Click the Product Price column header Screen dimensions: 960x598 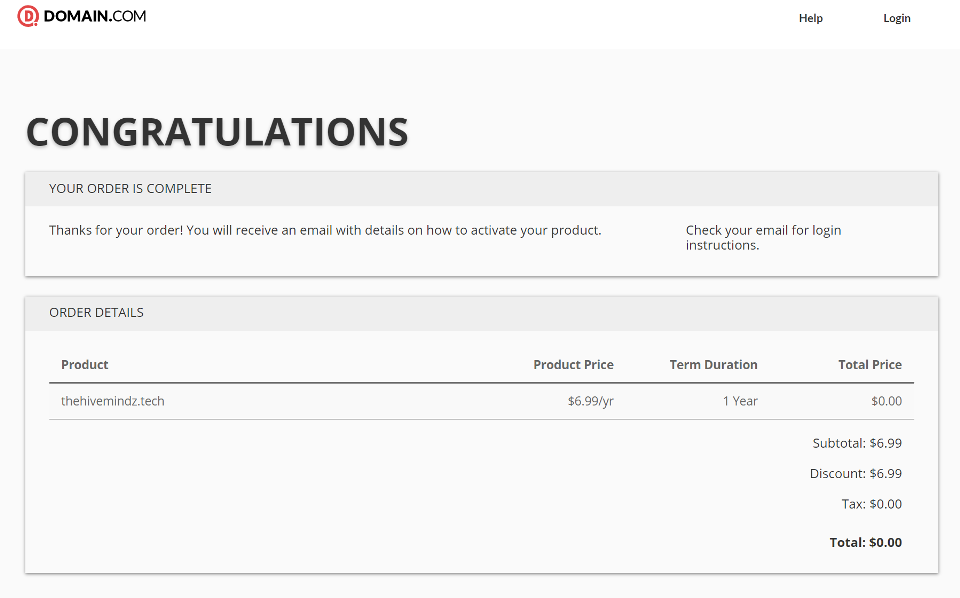[x=573, y=365]
